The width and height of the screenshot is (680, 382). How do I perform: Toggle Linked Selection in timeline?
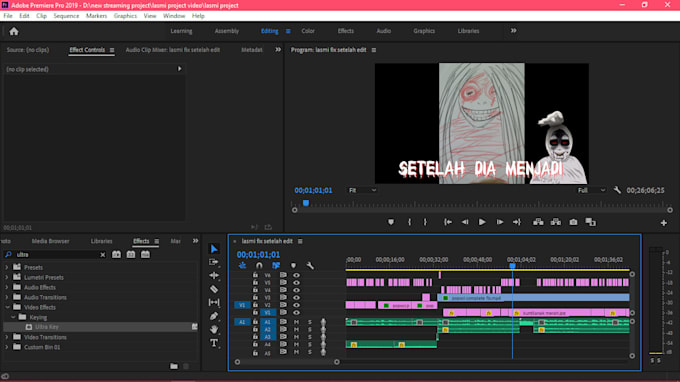(x=276, y=265)
